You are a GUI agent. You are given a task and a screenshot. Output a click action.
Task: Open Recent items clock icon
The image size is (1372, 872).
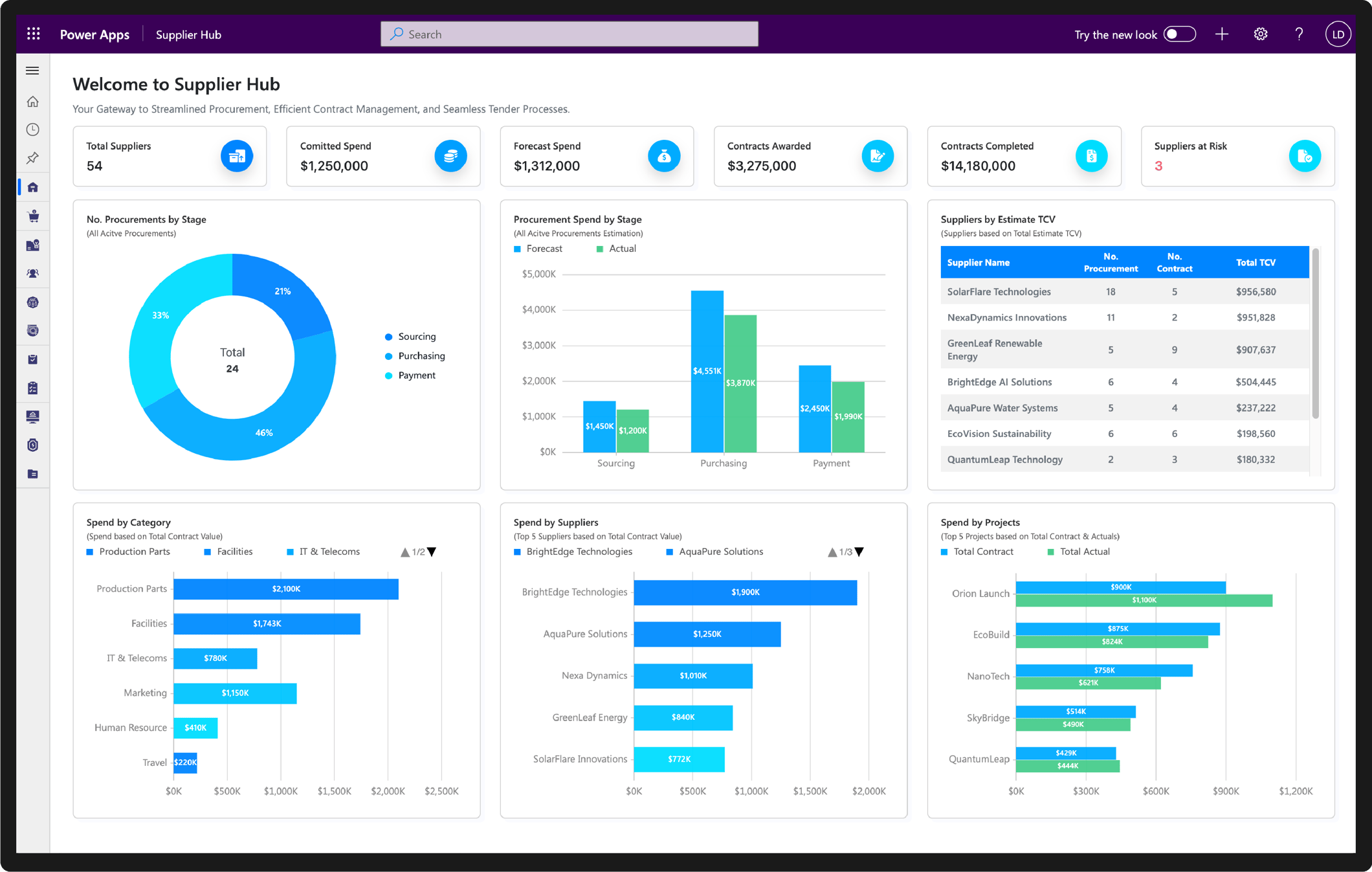click(x=33, y=130)
